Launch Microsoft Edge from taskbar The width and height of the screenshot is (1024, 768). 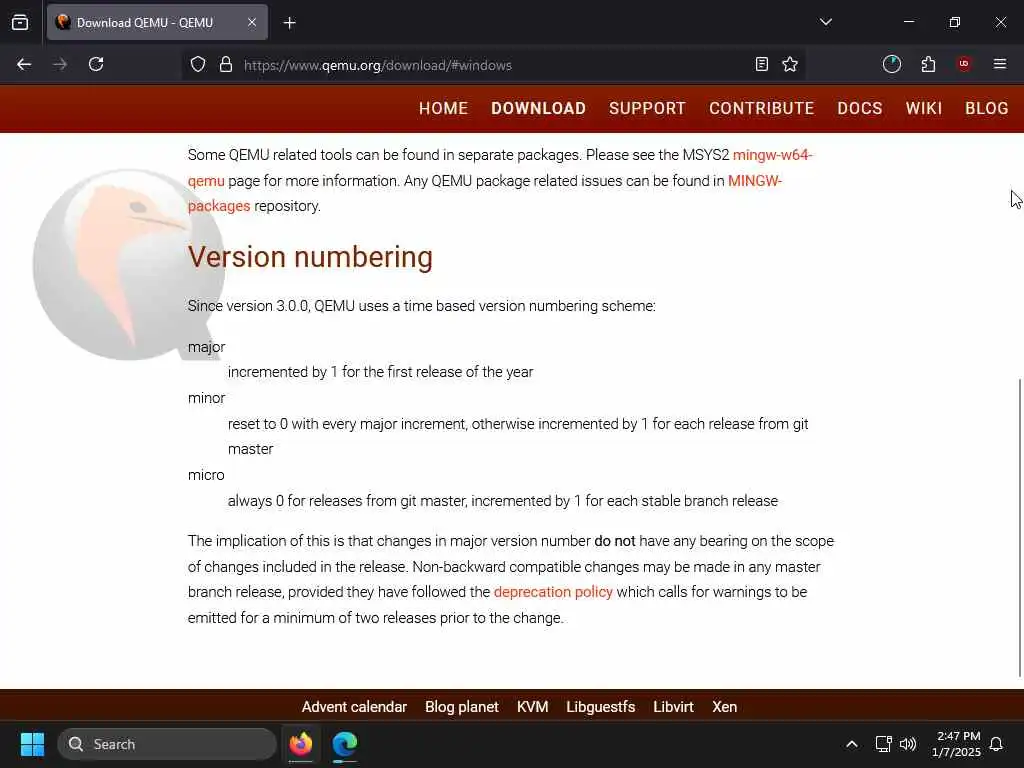tap(345, 744)
